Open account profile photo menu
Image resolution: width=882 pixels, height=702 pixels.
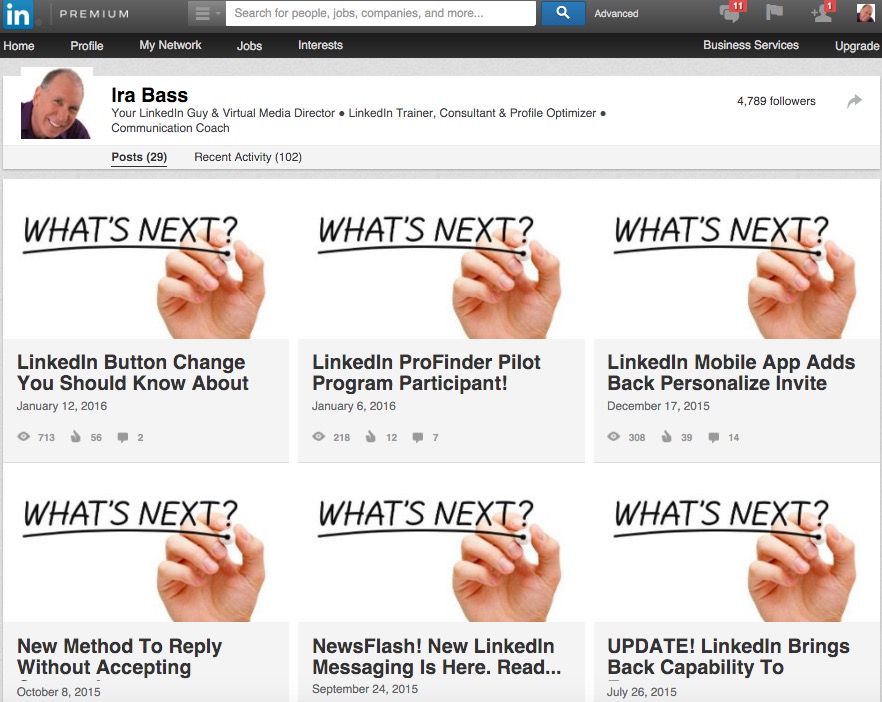(865, 12)
